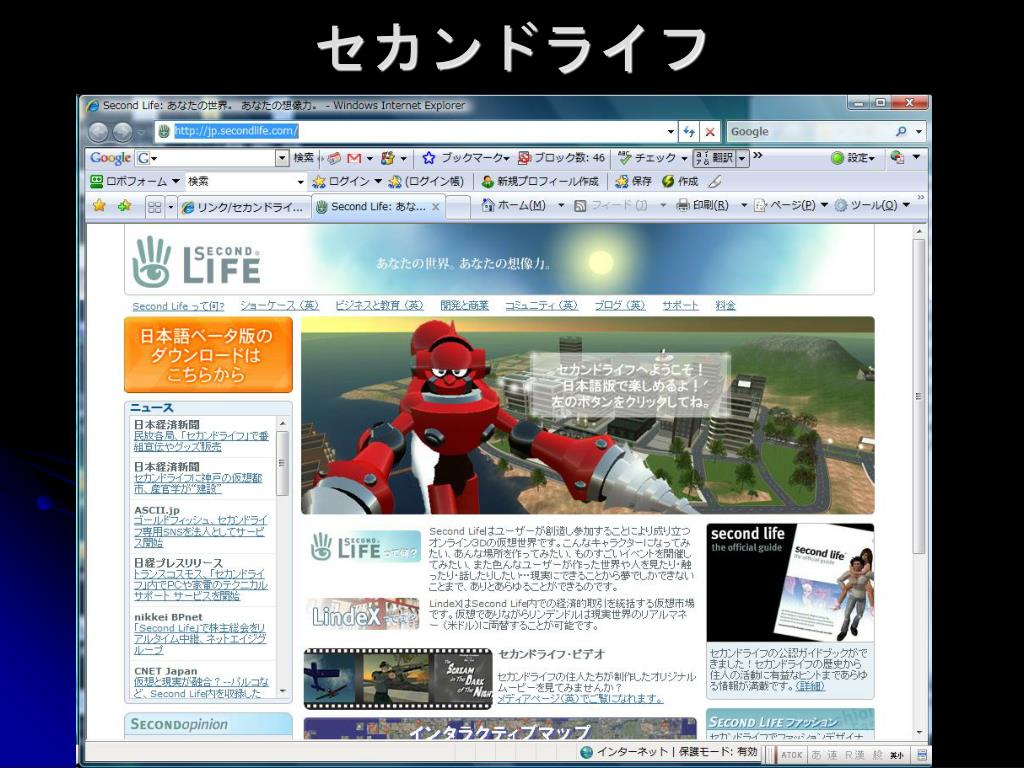Click the 印刷(R) print button
The image size is (1024, 768).
tap(702, 206)
